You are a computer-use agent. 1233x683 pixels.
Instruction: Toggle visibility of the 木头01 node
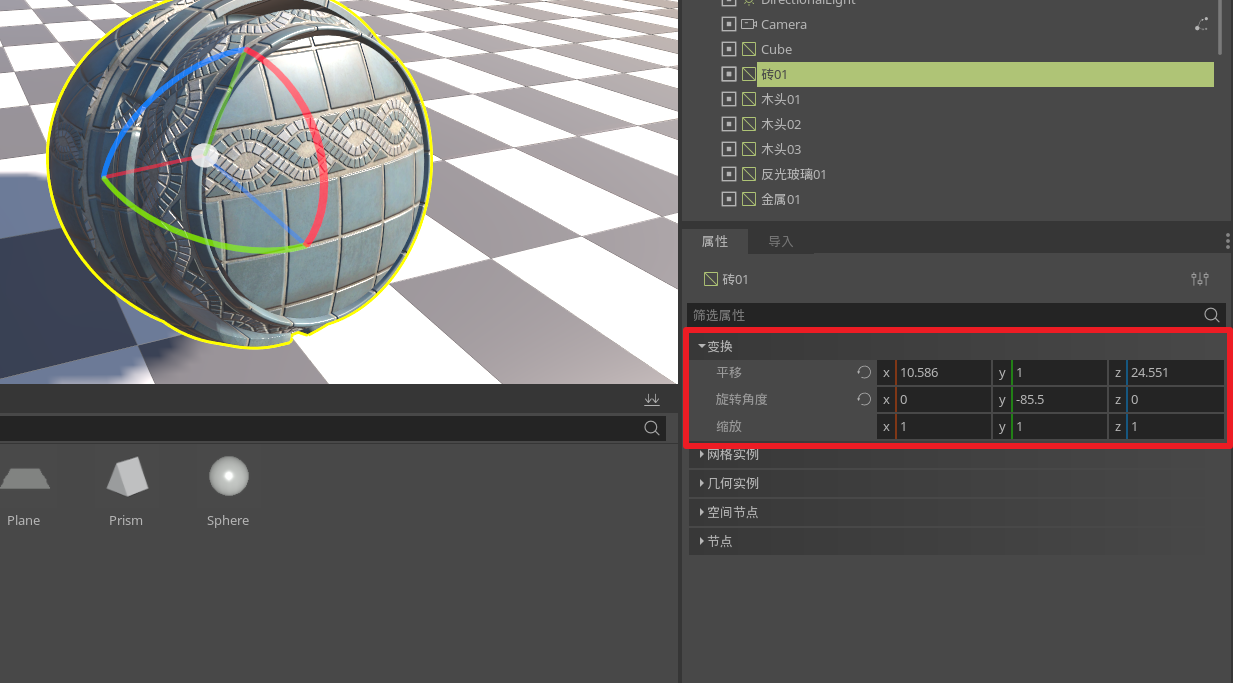(728, 99)
